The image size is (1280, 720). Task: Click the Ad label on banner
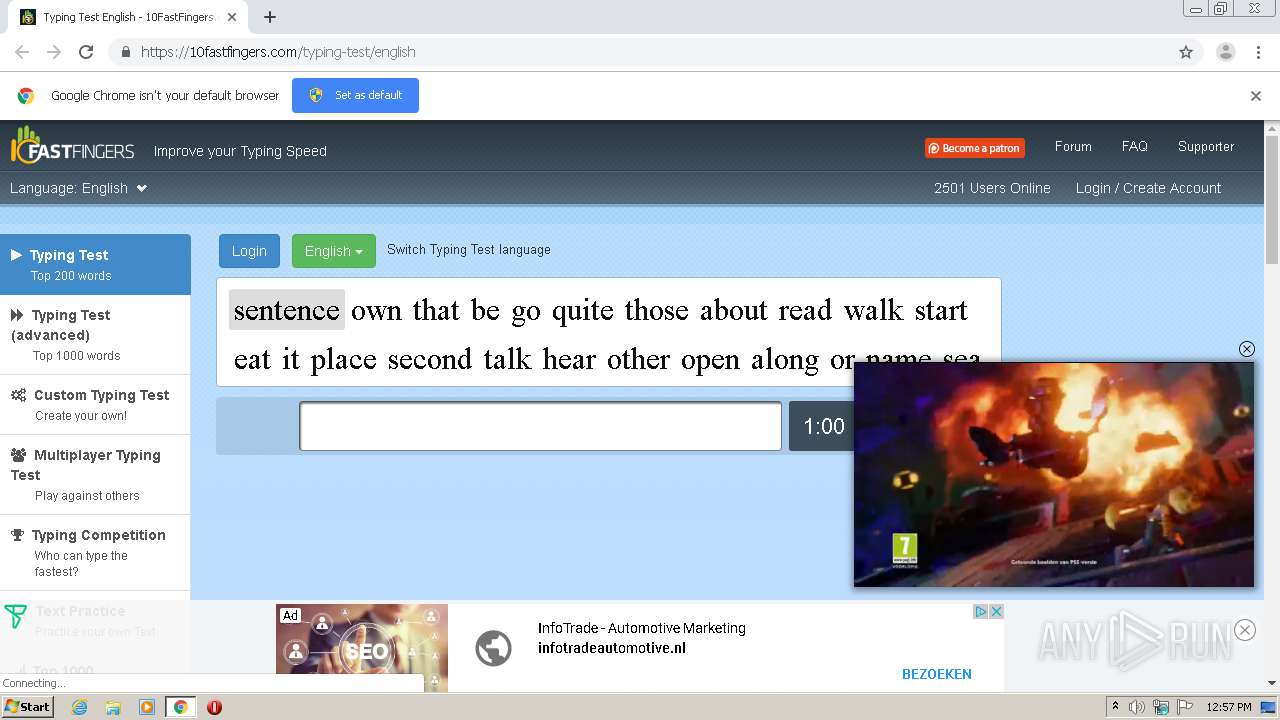[290, 616]
